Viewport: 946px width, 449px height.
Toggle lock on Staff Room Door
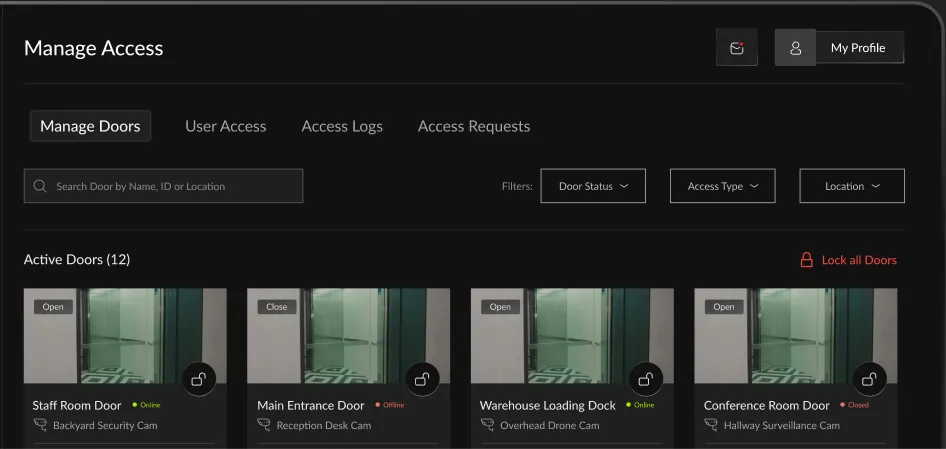click(x=199, y=379)
